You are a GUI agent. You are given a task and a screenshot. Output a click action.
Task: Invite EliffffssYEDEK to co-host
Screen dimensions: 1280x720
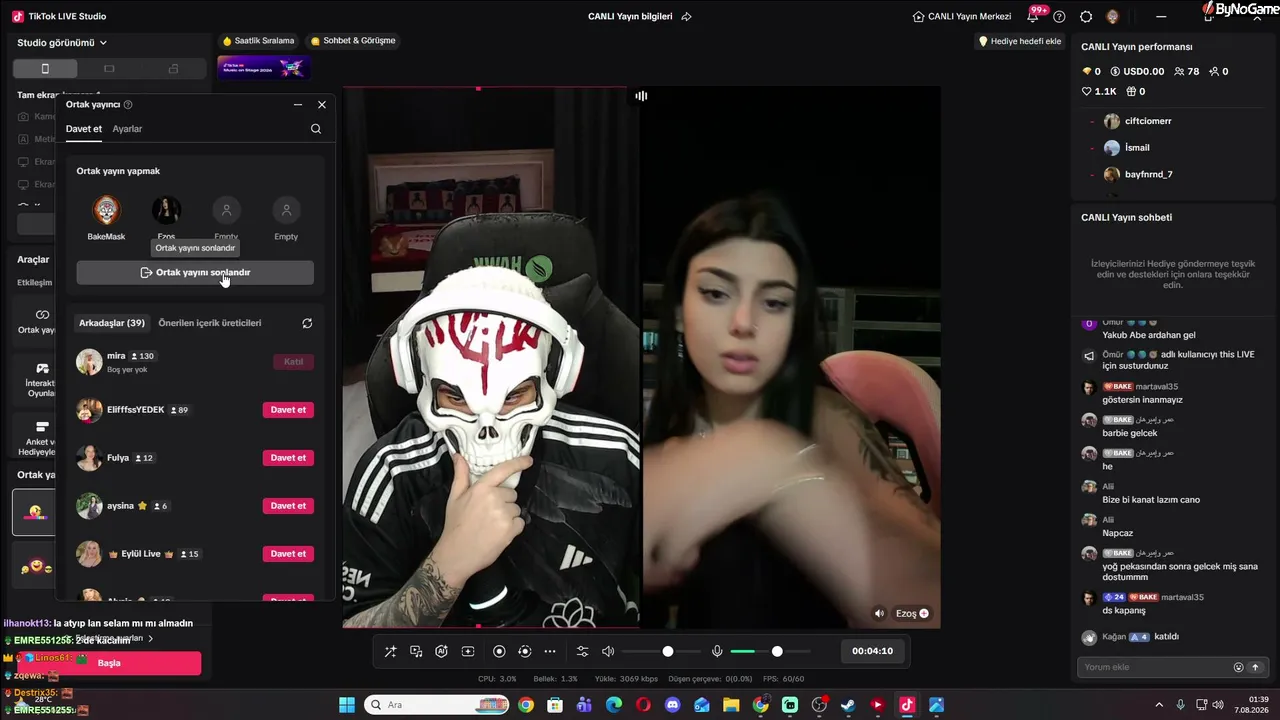tap(288, 410)
